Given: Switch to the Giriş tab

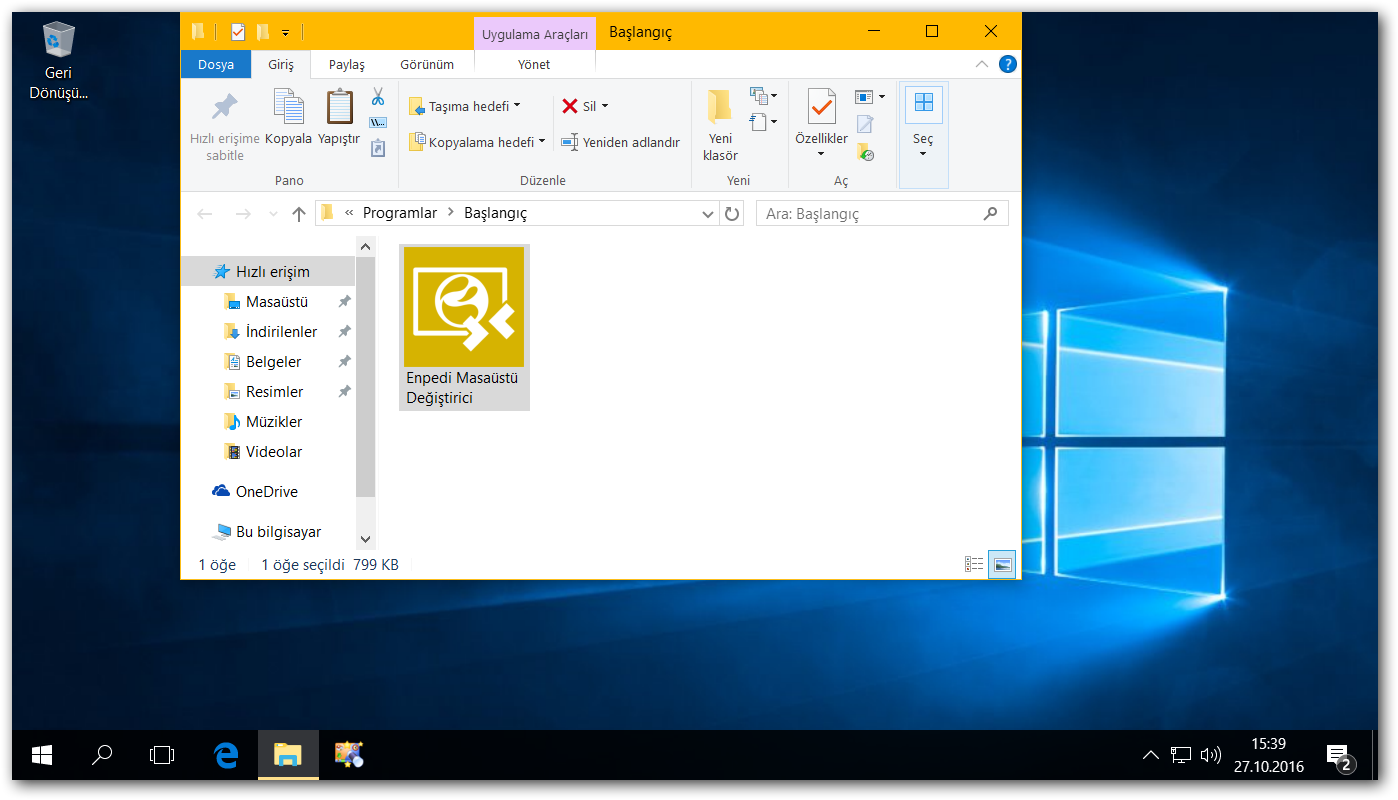Looking at the screenshot, I should pyautogui.click(x=281, y=64).
